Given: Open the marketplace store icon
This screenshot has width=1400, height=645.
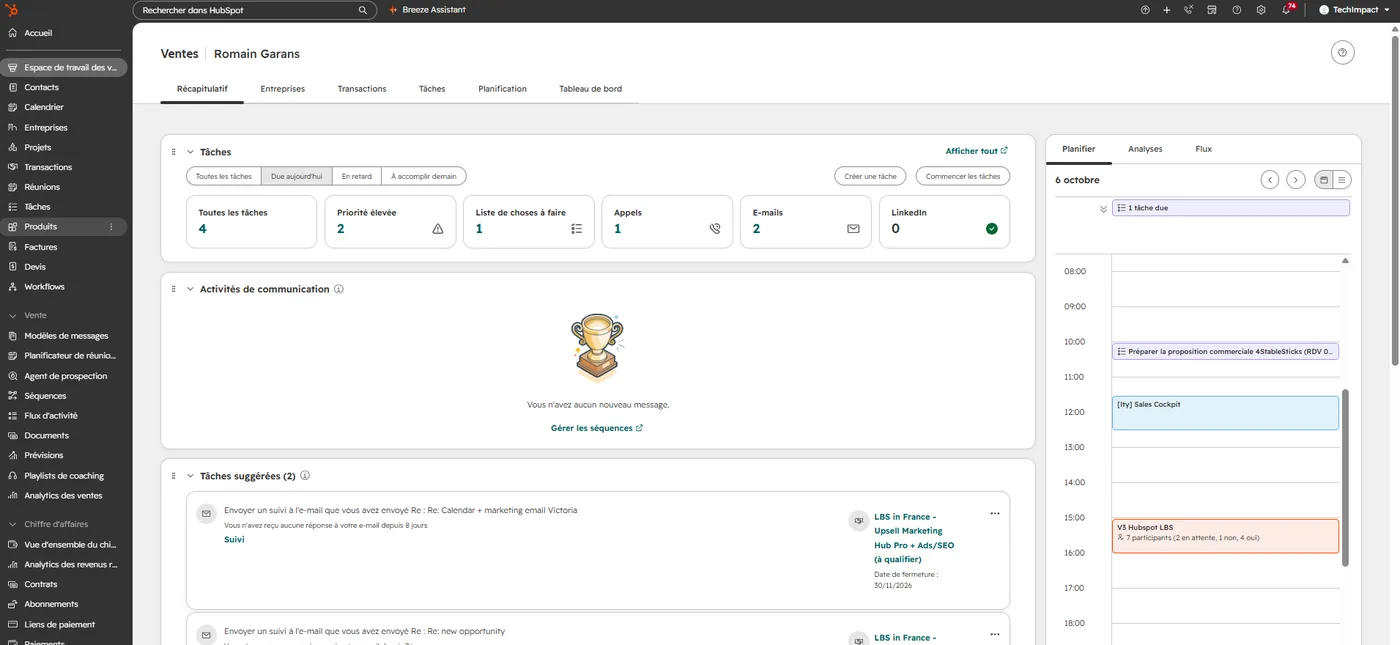Looking at the screenshot, I should 1212,10.
